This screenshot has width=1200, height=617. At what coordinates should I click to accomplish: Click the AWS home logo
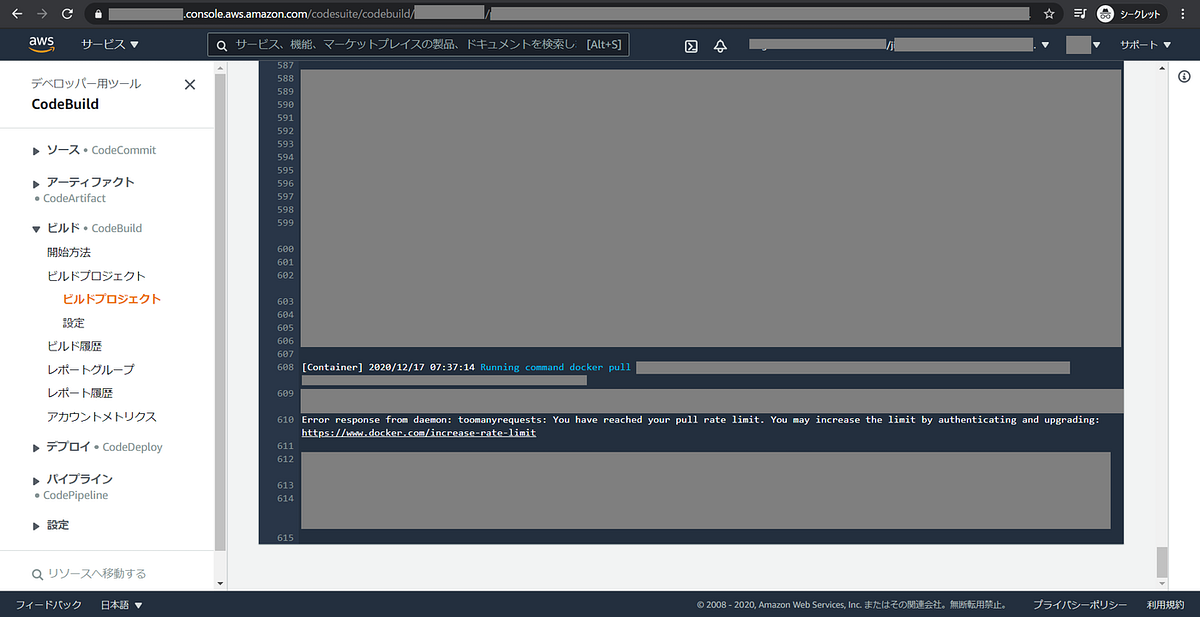click(41, 44)
